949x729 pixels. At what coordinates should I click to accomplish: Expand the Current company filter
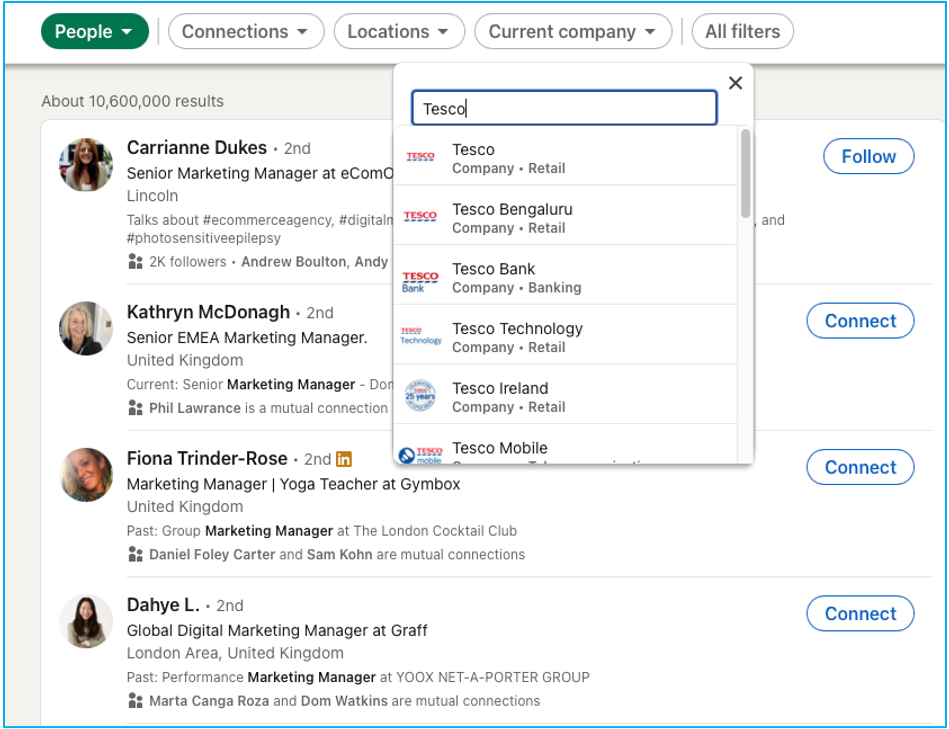573,31
